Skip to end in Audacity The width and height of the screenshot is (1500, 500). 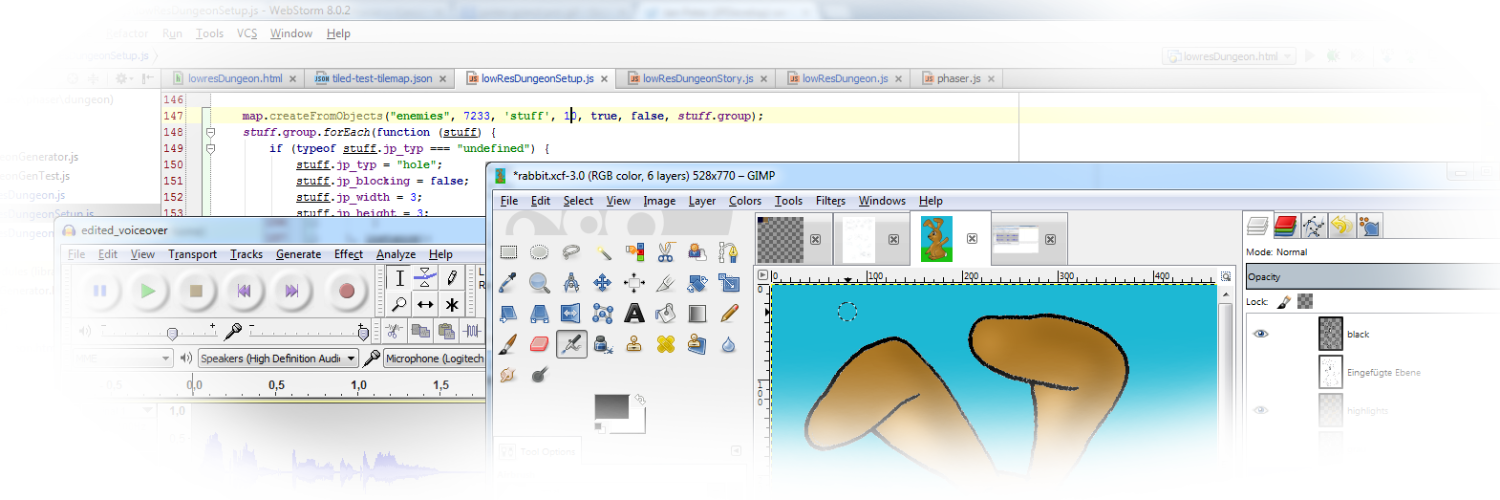point(291,291)
